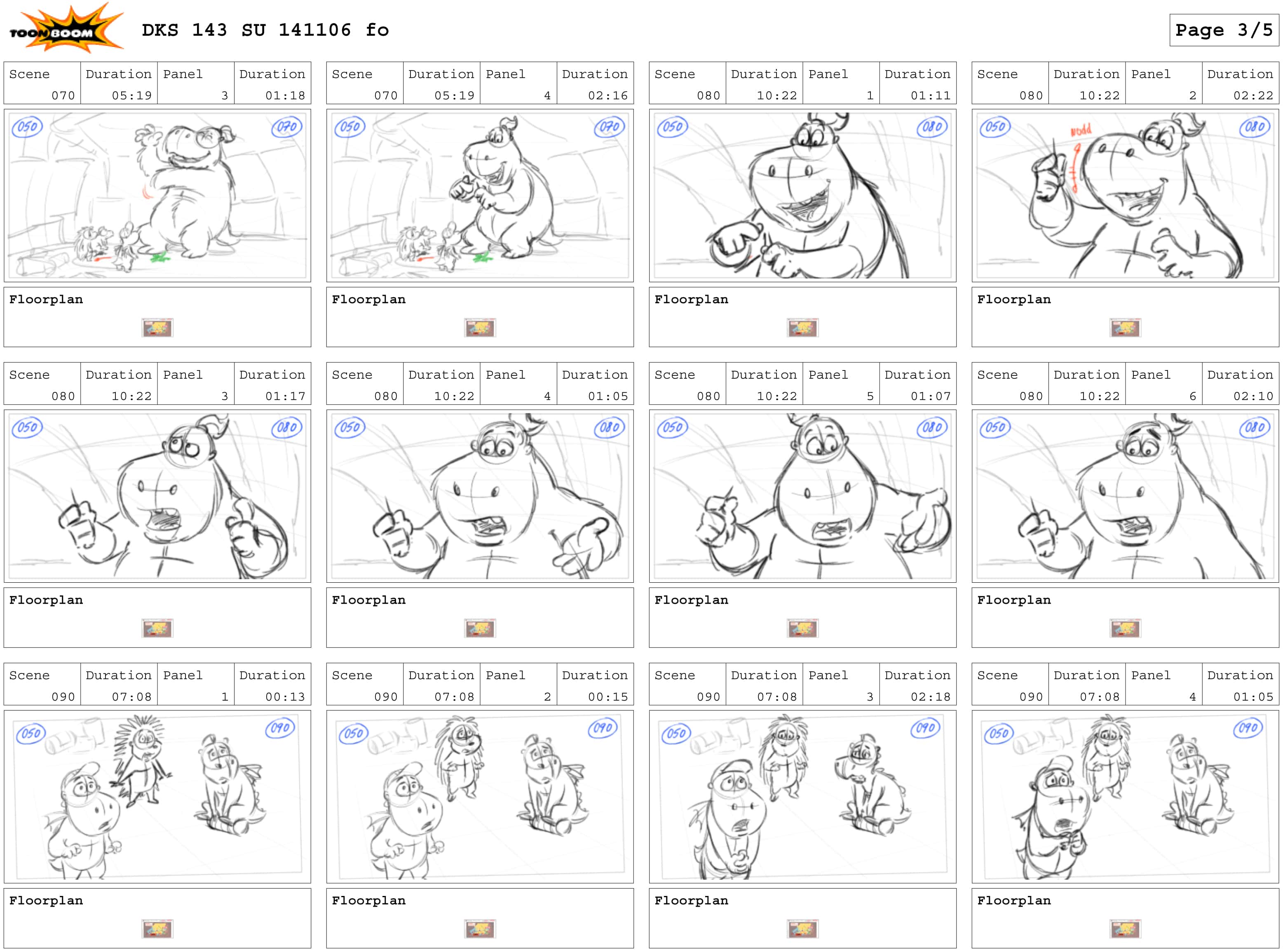This screenshot has width=1283, height=952.
Task: Click the Page 3/5 indicator
Action: [1224, 30]
